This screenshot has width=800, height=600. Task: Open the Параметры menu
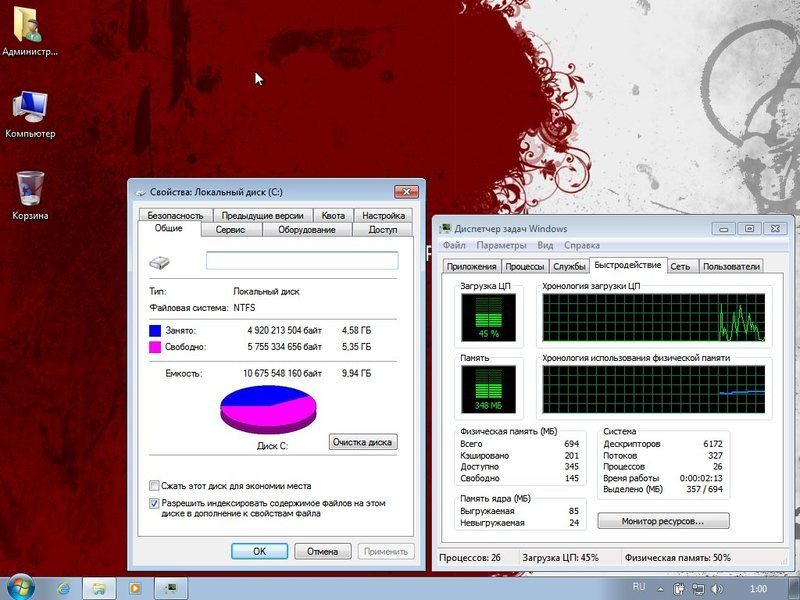[500, 245]
